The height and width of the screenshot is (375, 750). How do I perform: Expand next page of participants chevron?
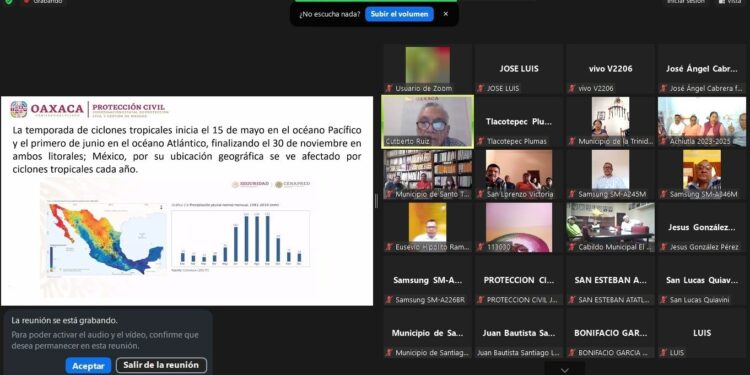coord(565,370)
